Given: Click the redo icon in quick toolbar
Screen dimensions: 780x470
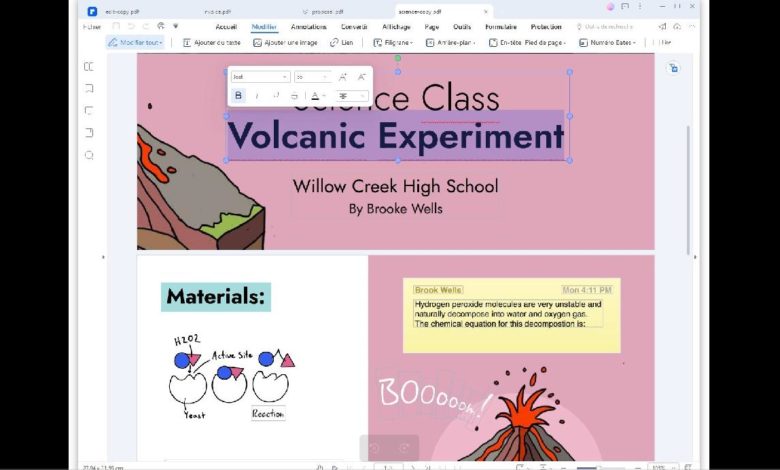Looking at the screenshot, I should [x=146, y=26].
